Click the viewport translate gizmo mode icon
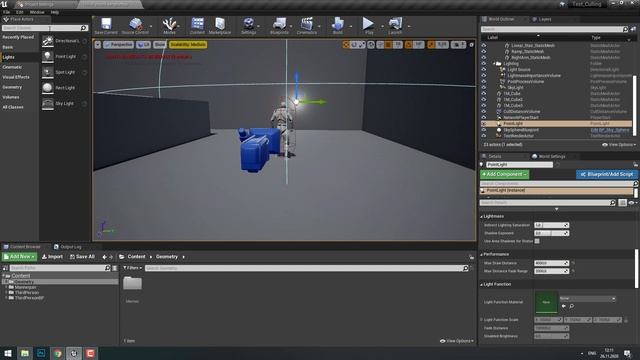 point(346,44)
